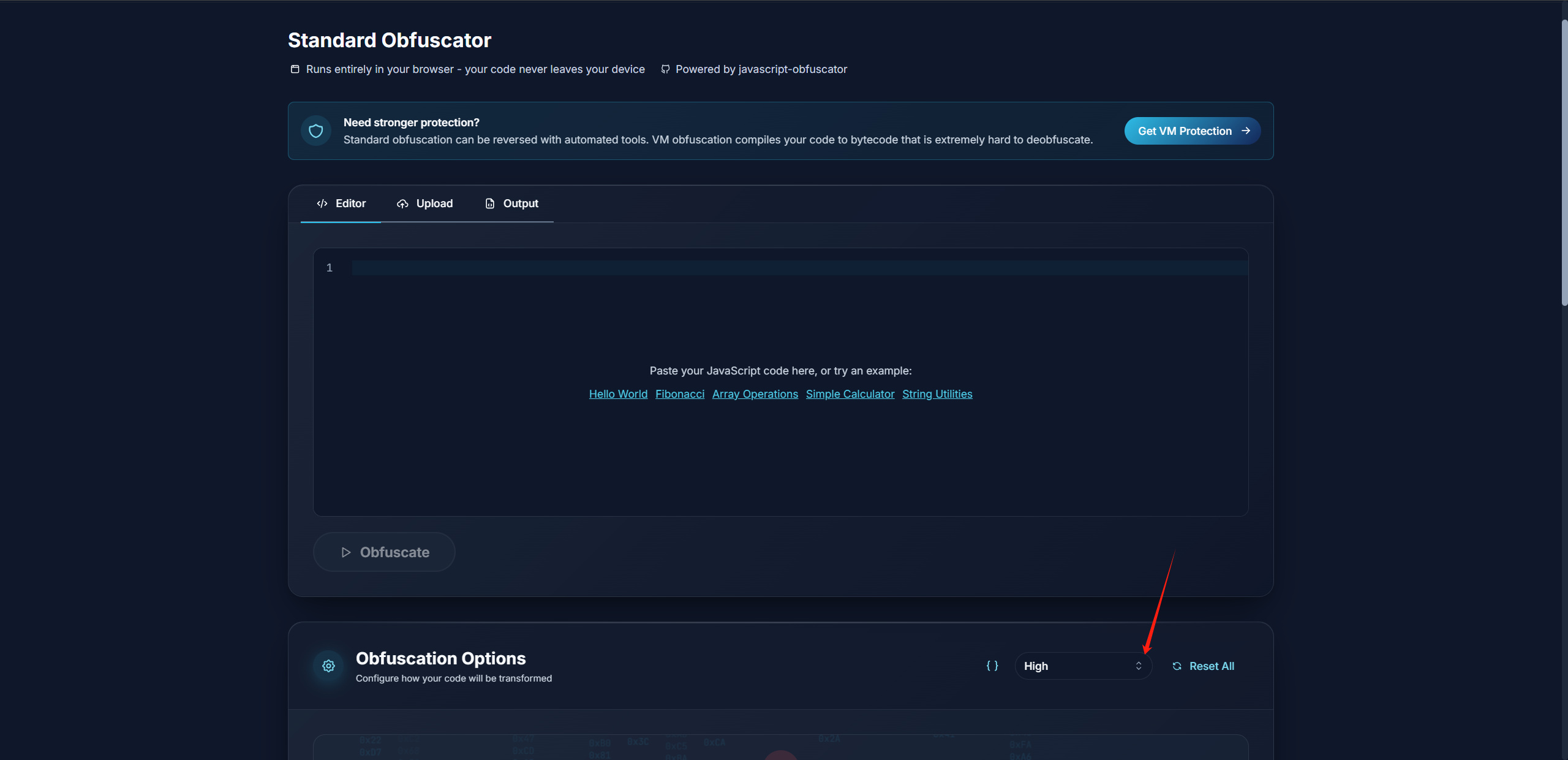Image resolution: width=1568 pixels, height=760 pixels.
Task: Click the chevron arrows of preset selector
Action: [x=1139, y=666]
